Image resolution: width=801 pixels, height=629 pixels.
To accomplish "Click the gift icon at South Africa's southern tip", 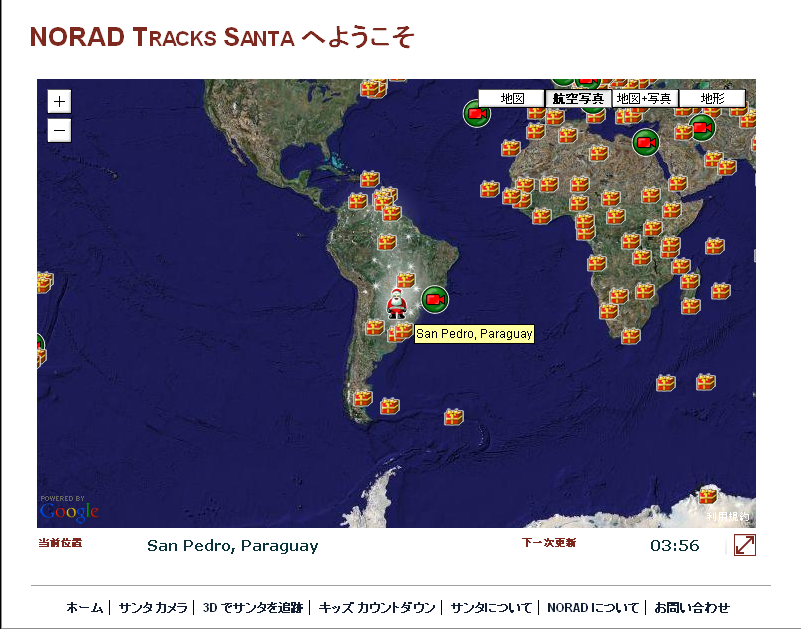I will 631,336.
